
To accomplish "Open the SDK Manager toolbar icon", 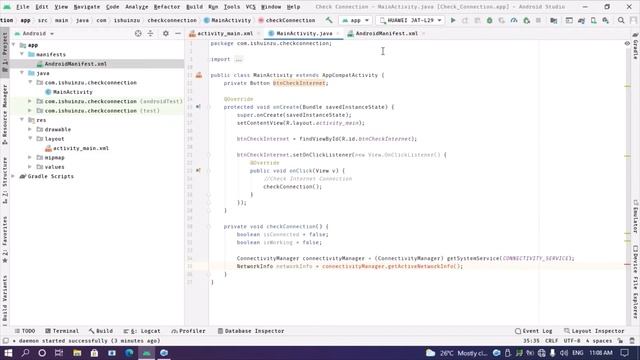I will point(606,20).
